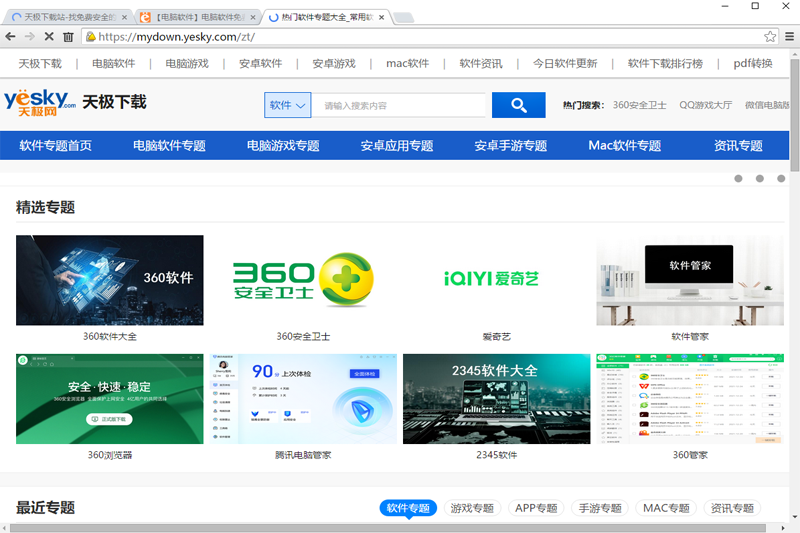
Task: Select 安卓应用专题 in the blue menu
Action: point(397,146)
